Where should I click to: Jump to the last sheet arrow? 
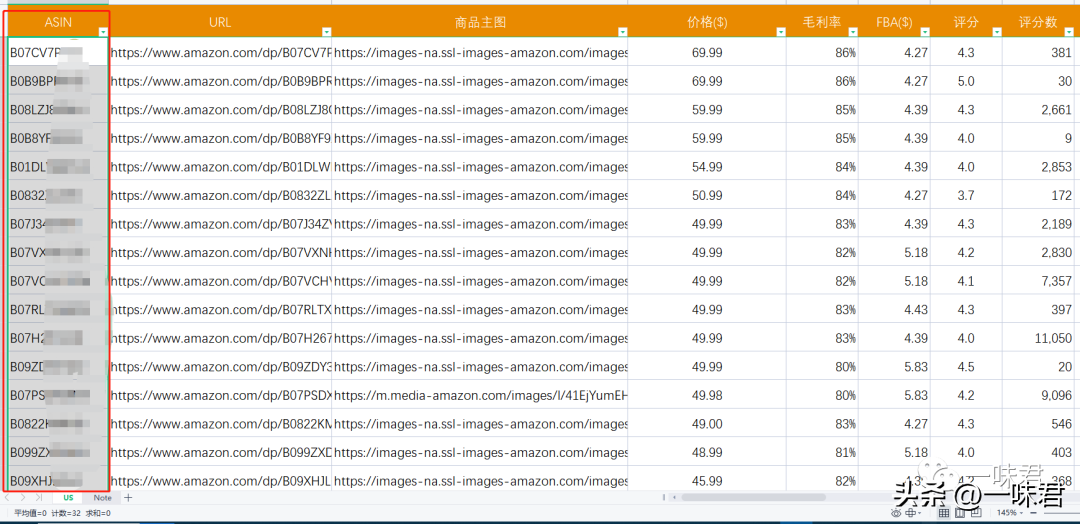pyautogui.click(x=39, y=497)
